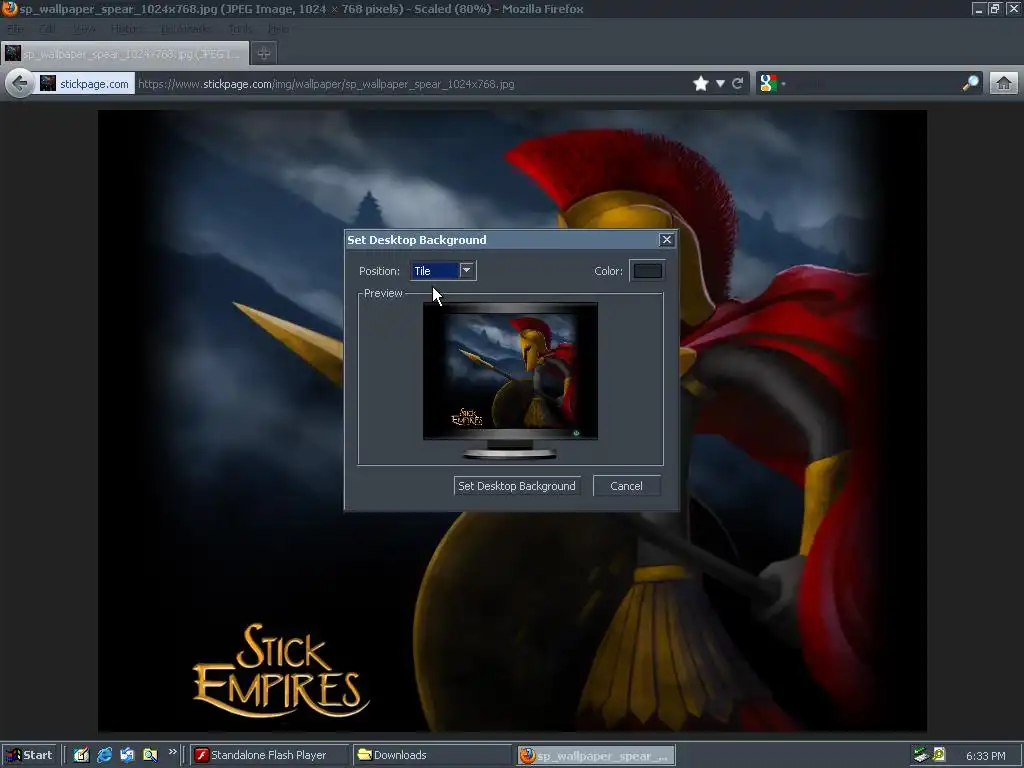Open the History menu

click(x=126, y=29)
